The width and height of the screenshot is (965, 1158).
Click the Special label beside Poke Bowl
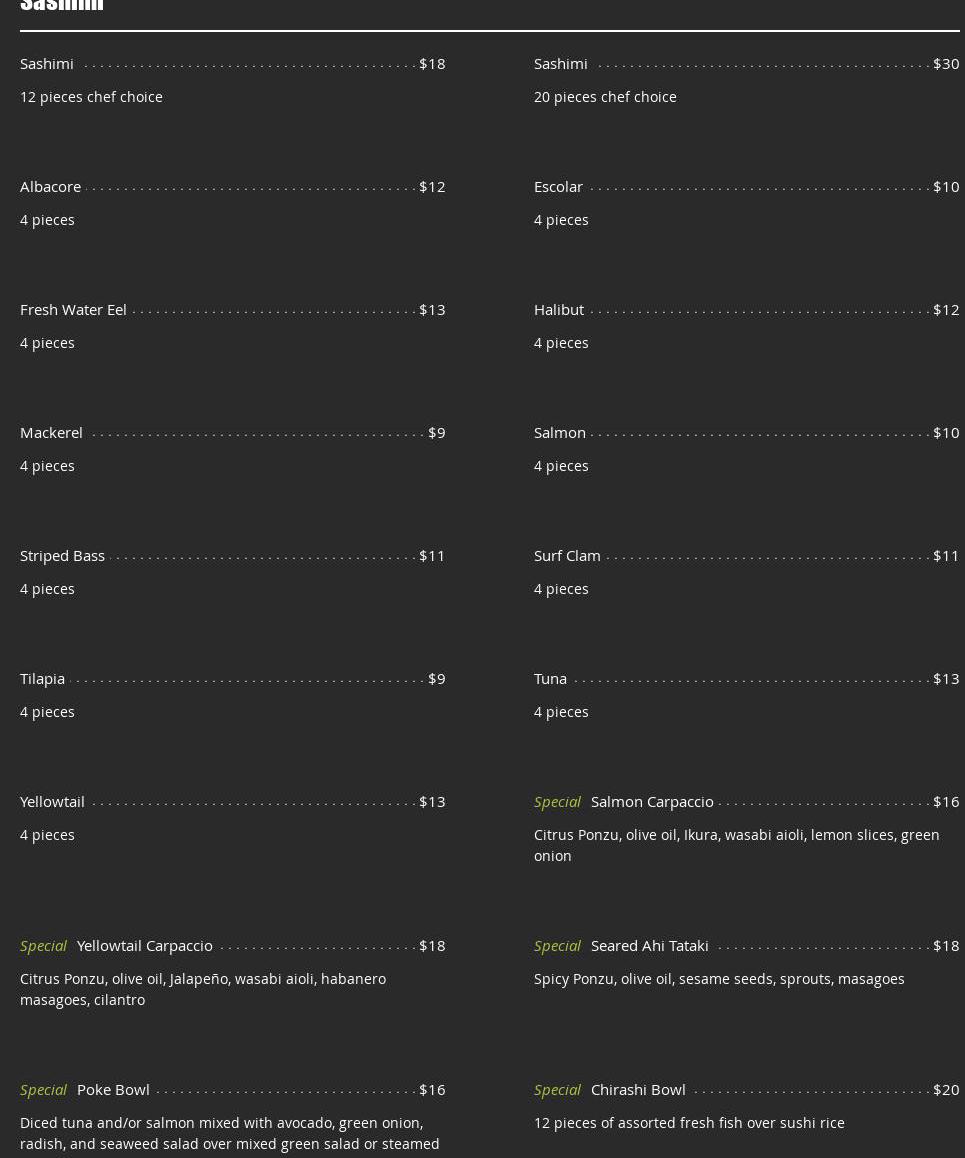pos(43,1089)
